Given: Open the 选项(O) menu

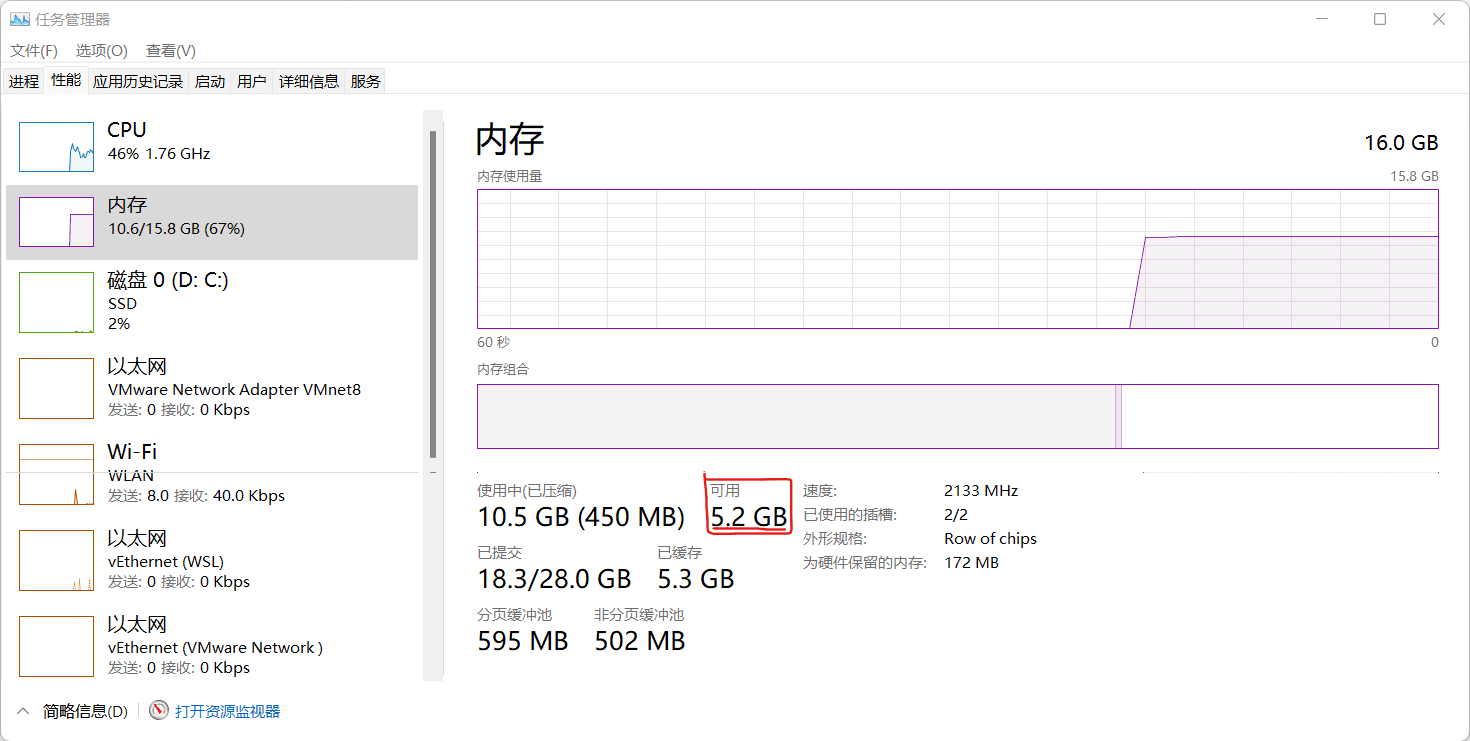Looking at the screenshot, I should 102,50.
